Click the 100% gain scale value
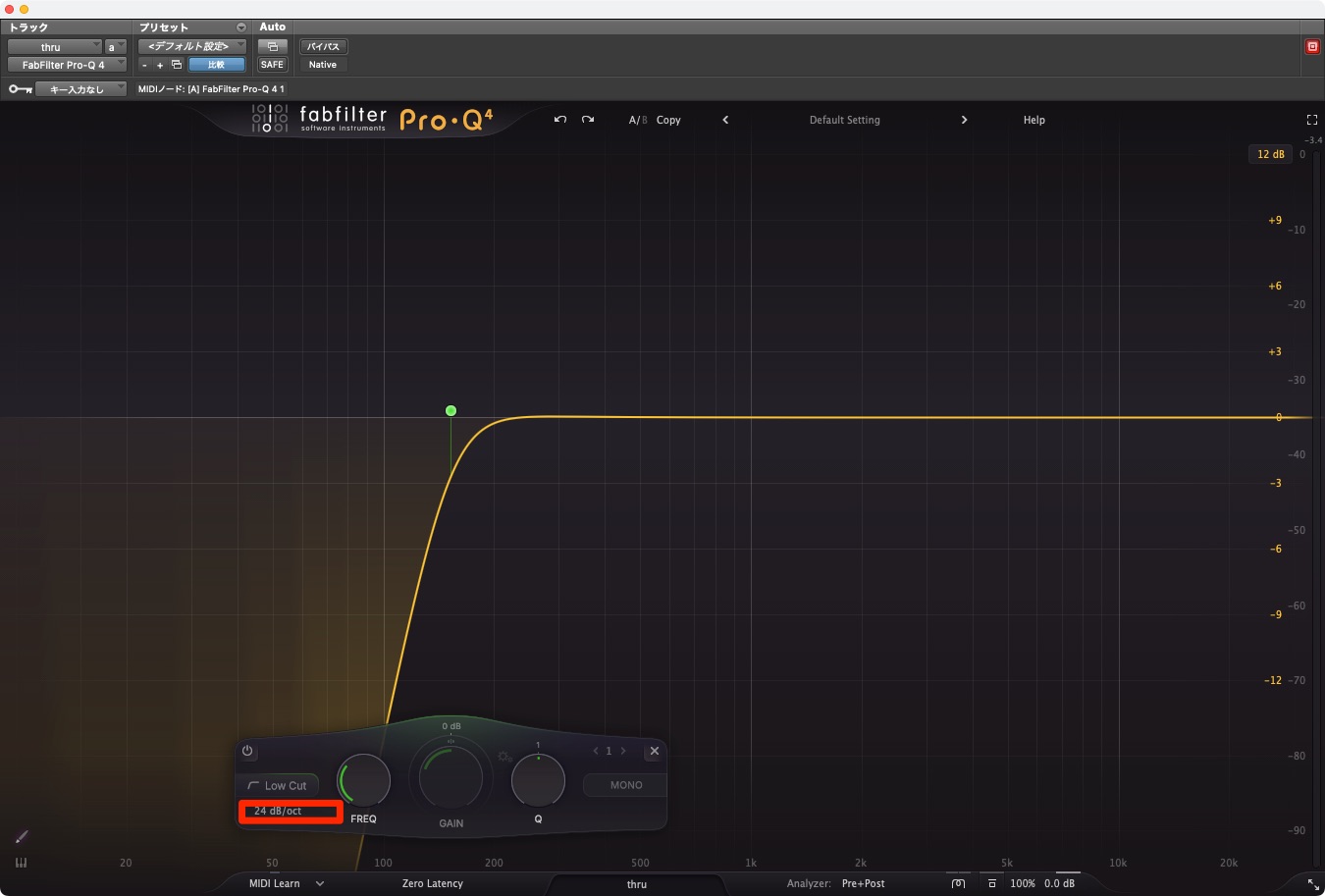The image size is (1325, 896). click(1023, 883)
